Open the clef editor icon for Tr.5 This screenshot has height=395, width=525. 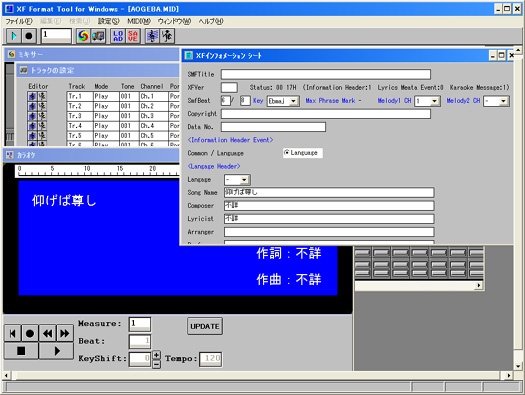pos(32,136)
